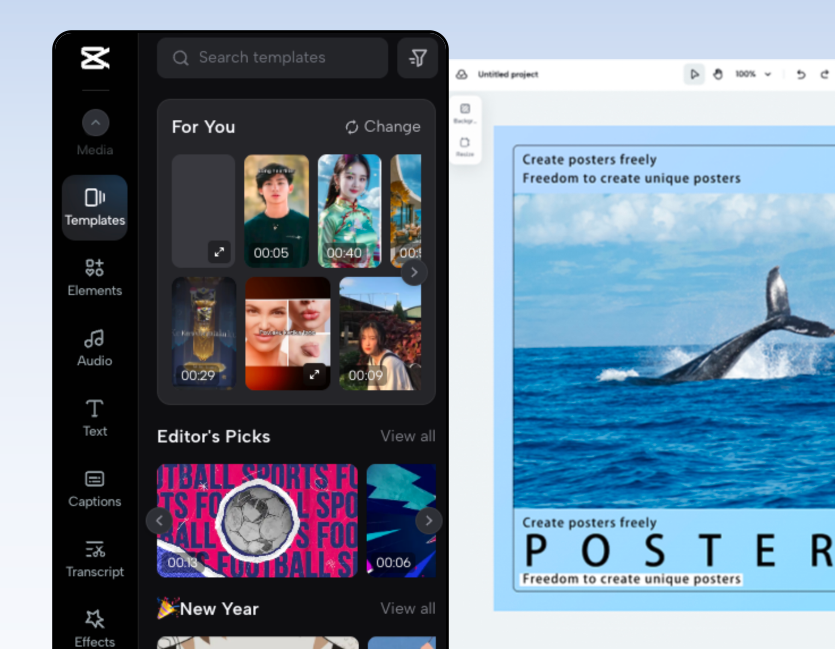Select the 00:06 blue abstract template

(402, 520)
